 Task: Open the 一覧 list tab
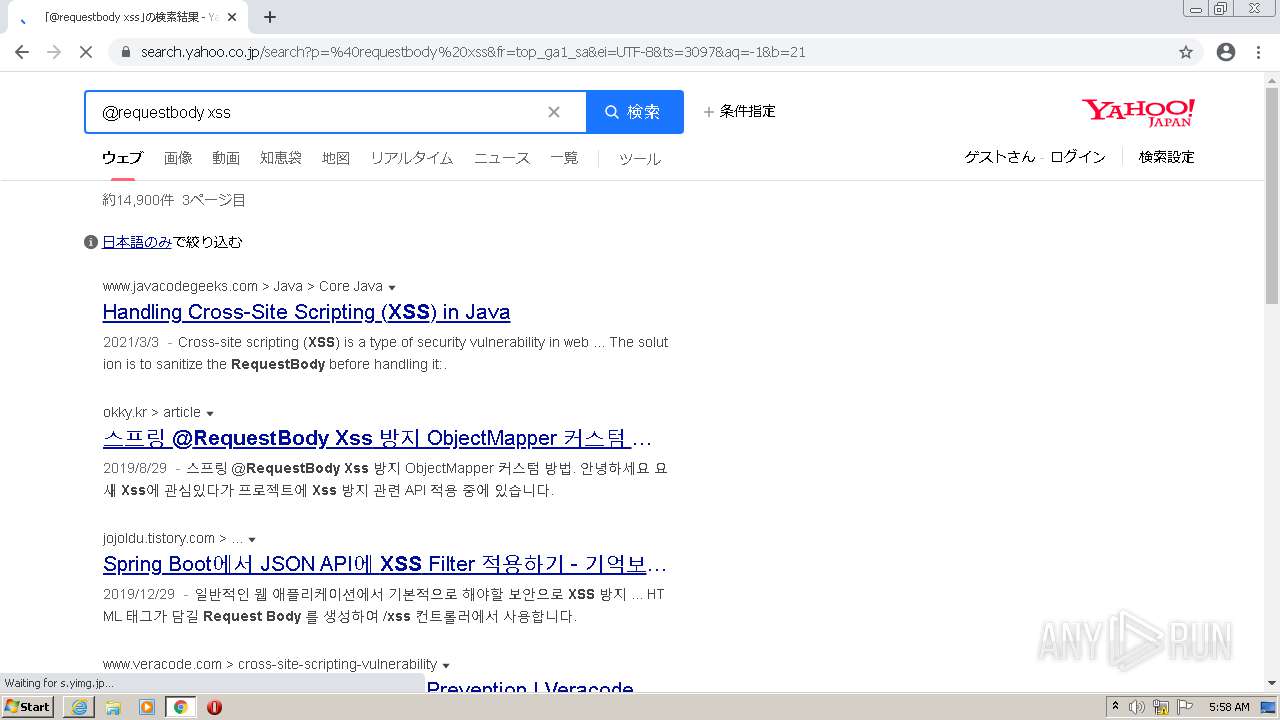(564, 158)
